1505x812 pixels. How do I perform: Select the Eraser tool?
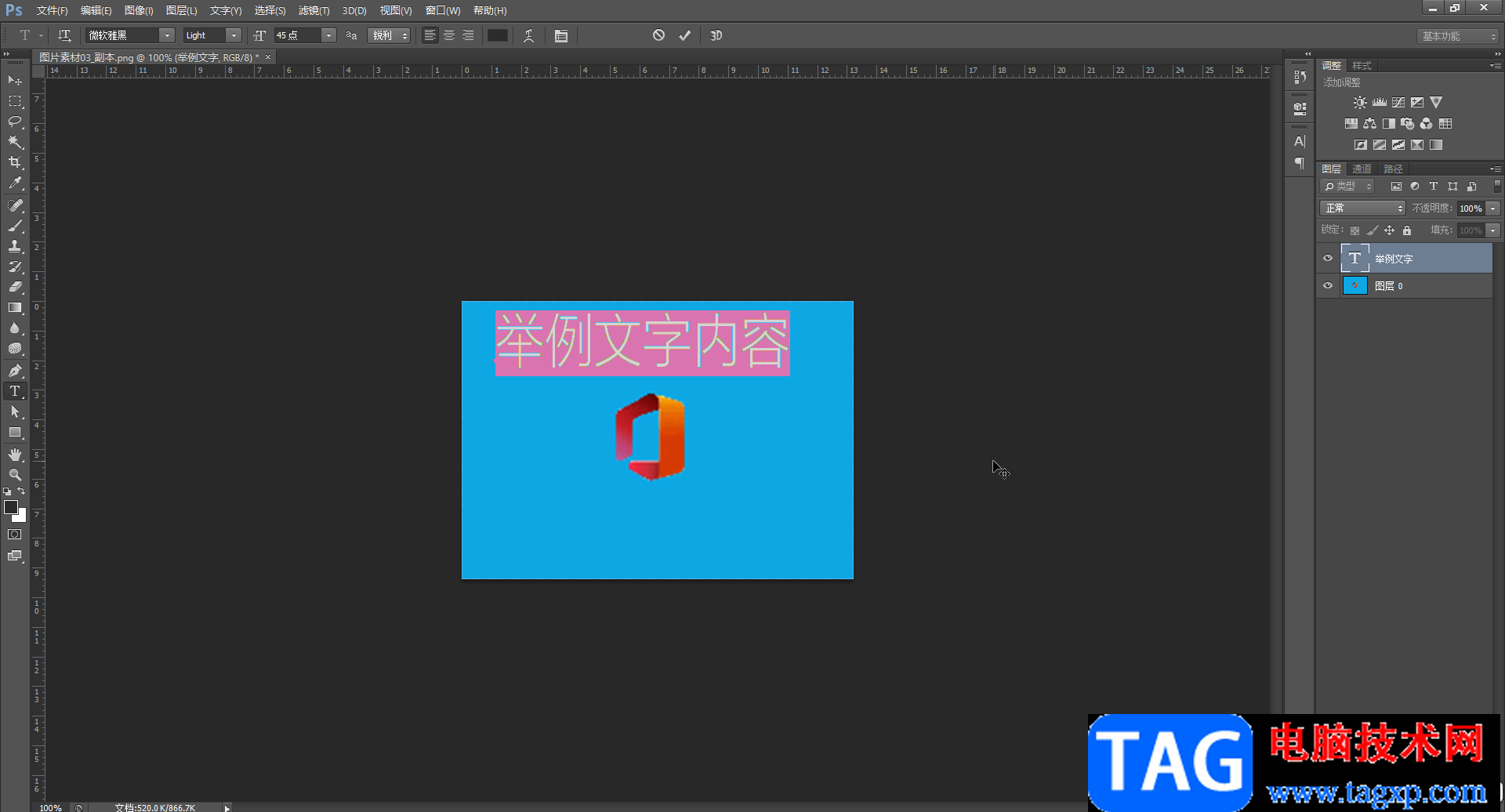[15, 287]
